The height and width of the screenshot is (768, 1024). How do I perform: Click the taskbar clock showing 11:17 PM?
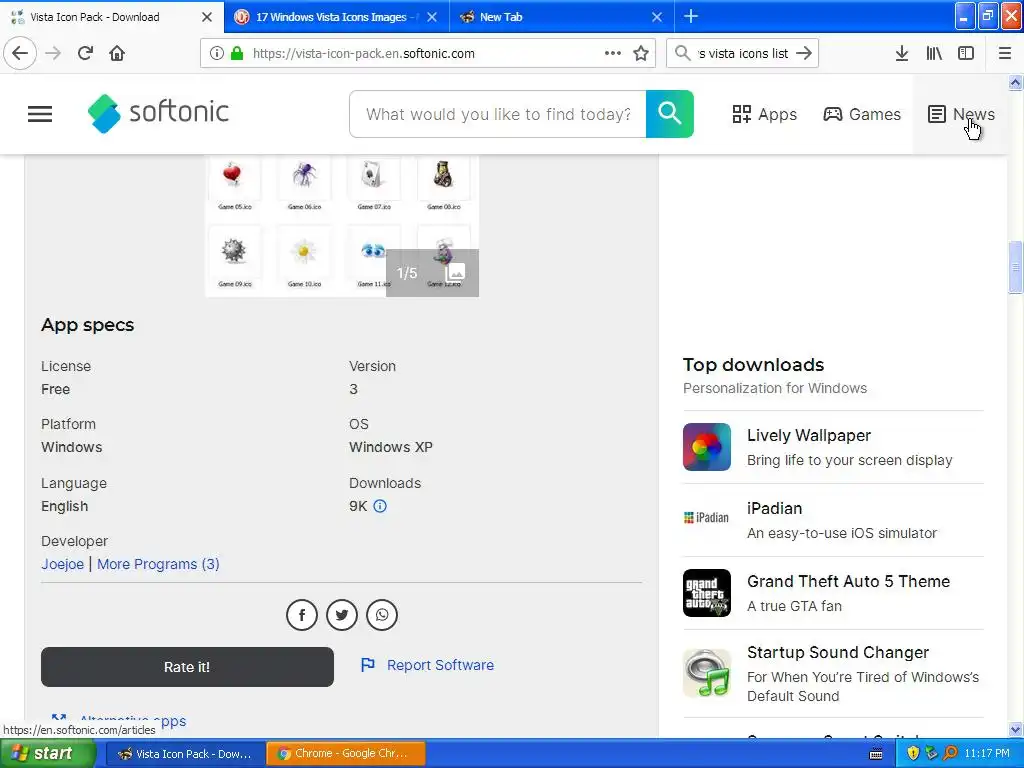point(987,754)
